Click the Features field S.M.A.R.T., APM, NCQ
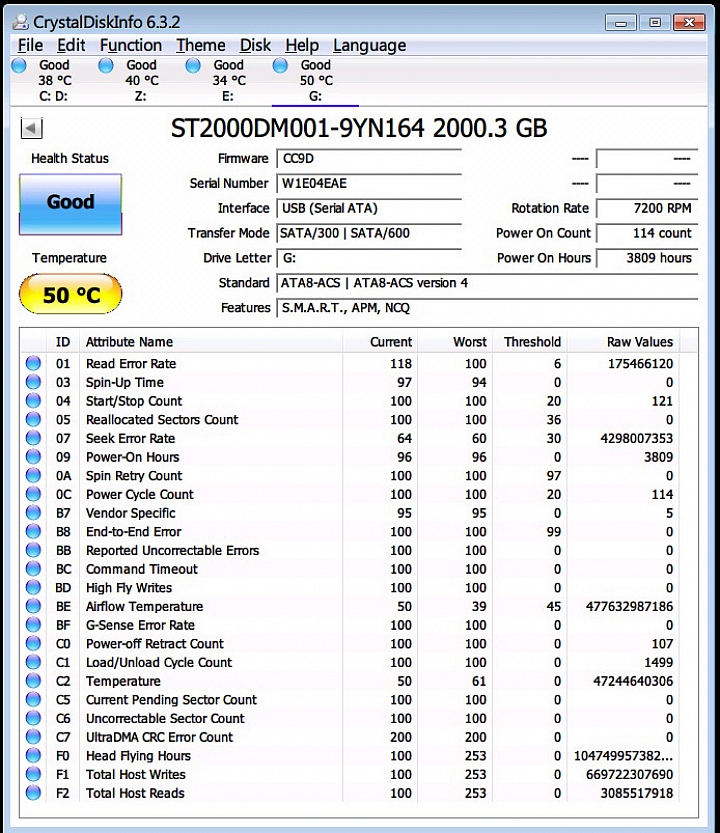The height and width of the screenshot is (833, 720). (487, 308)
